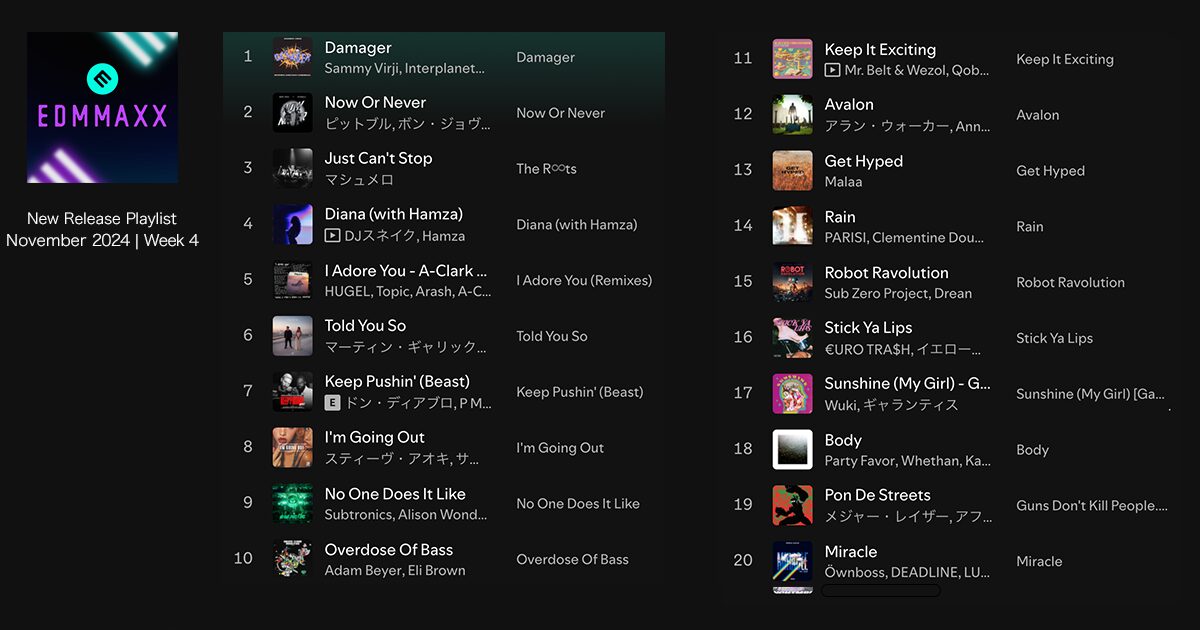Open album Sunshine (My Girl) [Ga…
1200x630 pixels.
pyautogui.click(x=1090, y=394)
